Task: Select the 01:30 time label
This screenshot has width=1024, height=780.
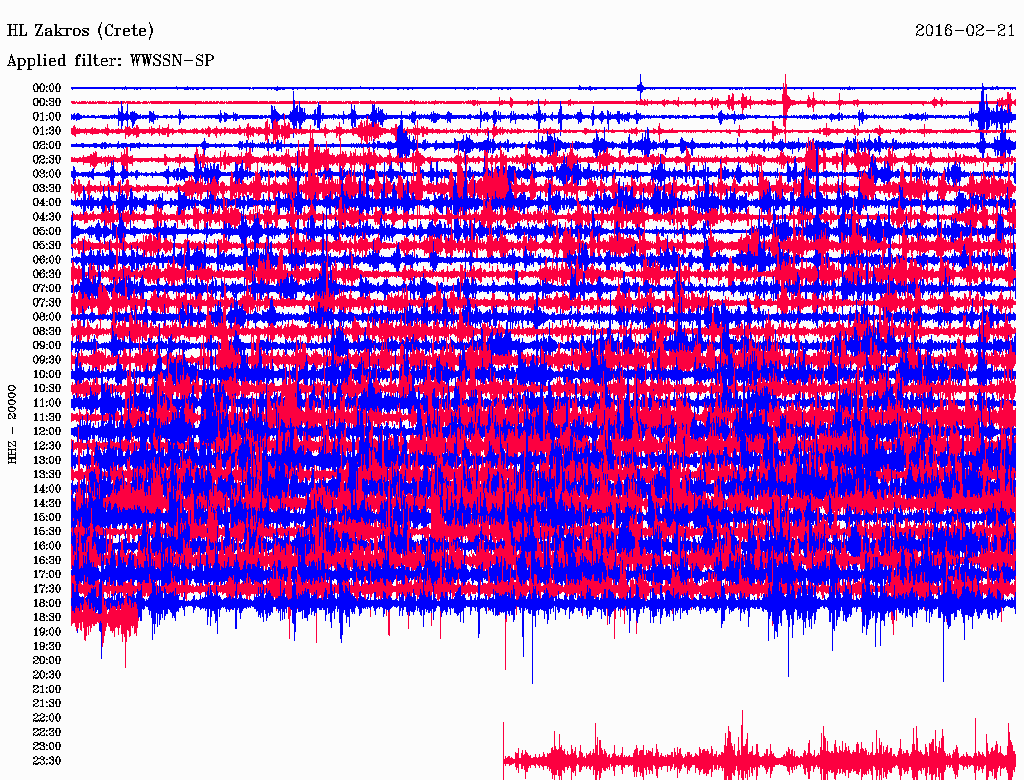Action: pyautogui.click(x=47, y=131)
